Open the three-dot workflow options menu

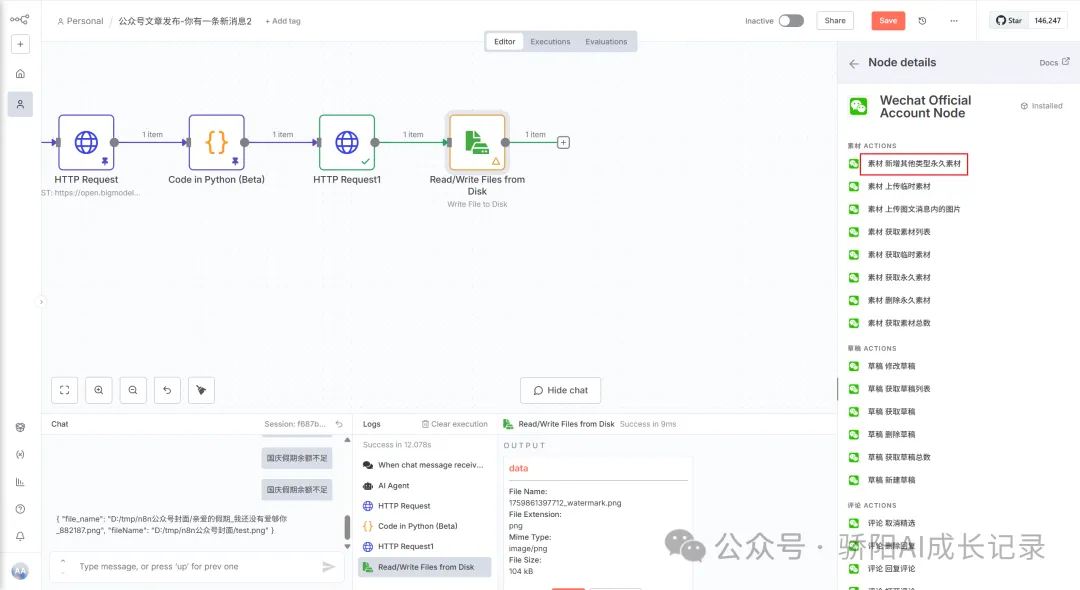pyautogui.click(x=954, y=21)
